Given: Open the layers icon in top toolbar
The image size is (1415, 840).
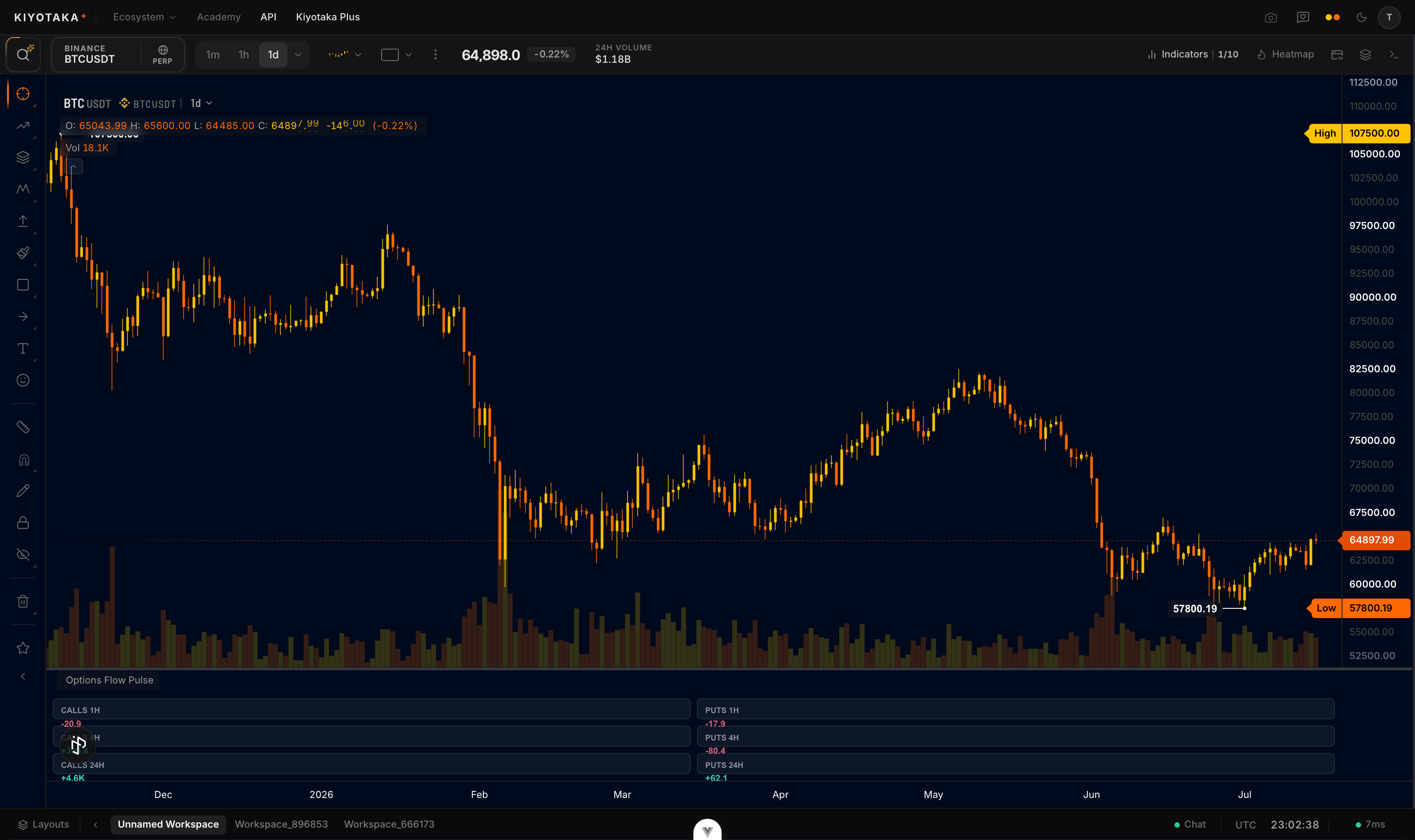Looking at the screenshot, I should (1365, 54).
